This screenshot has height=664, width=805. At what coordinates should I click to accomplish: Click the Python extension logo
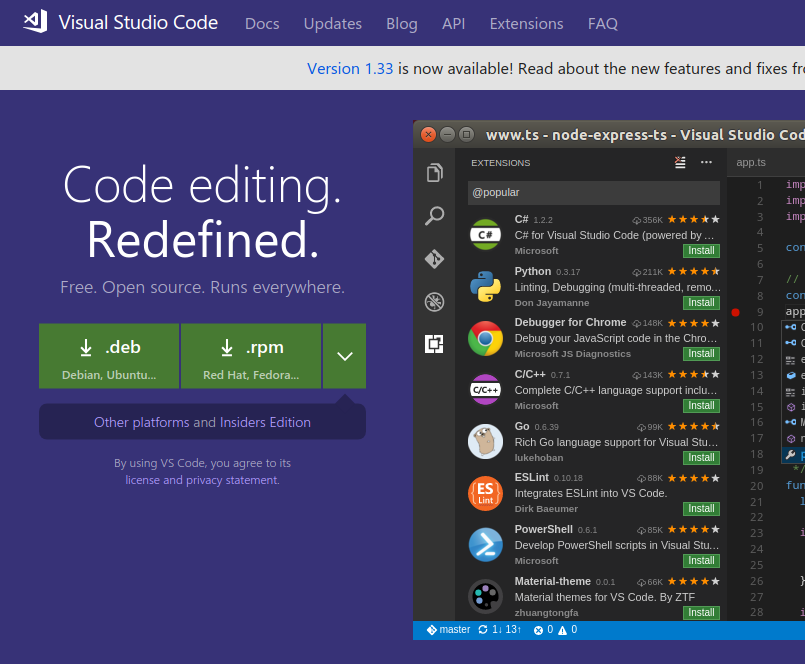[485, 287]
